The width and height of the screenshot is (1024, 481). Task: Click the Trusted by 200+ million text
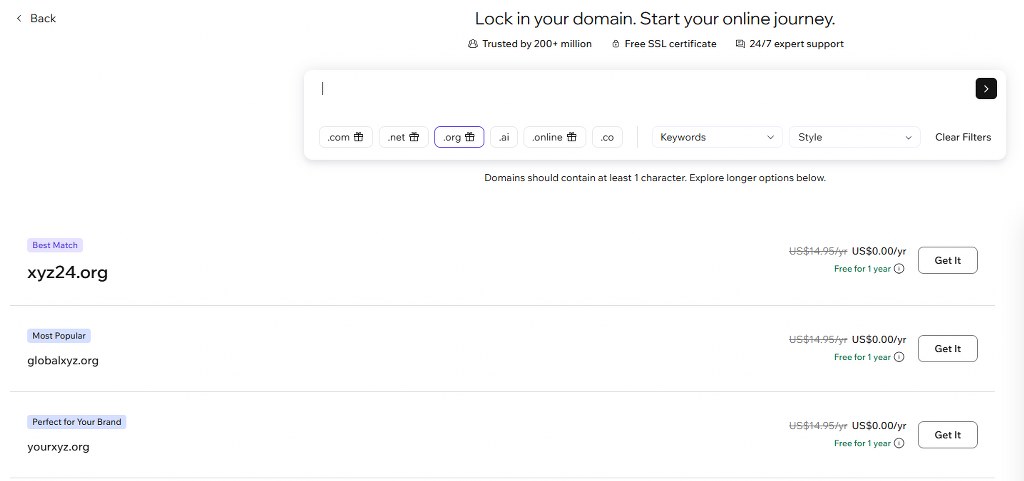(x=537, y=44)
